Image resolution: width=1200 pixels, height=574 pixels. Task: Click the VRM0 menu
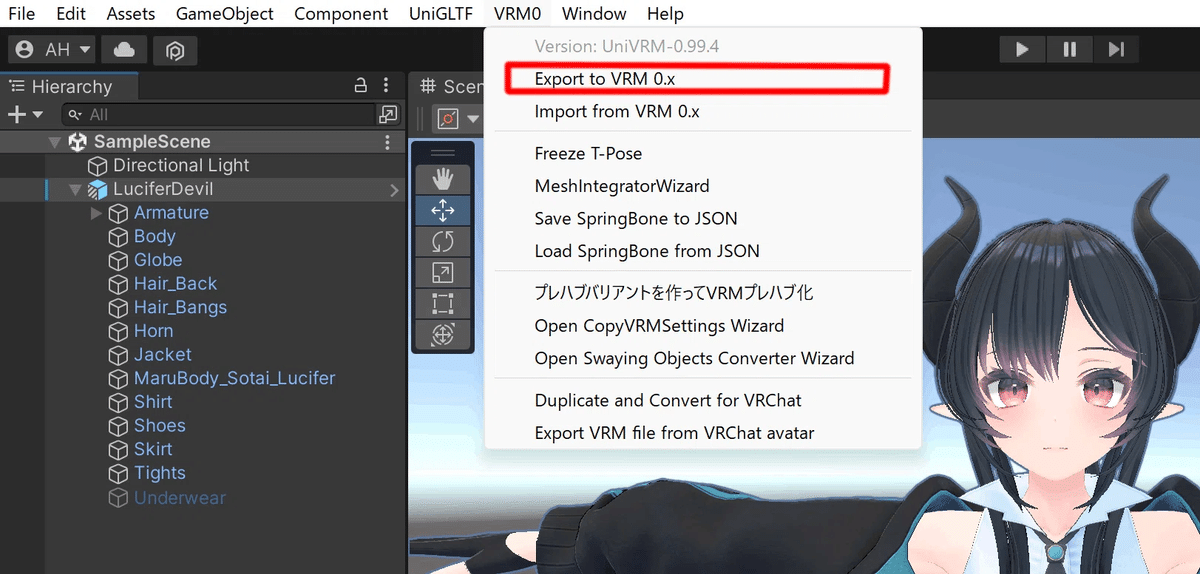point(517,14)
